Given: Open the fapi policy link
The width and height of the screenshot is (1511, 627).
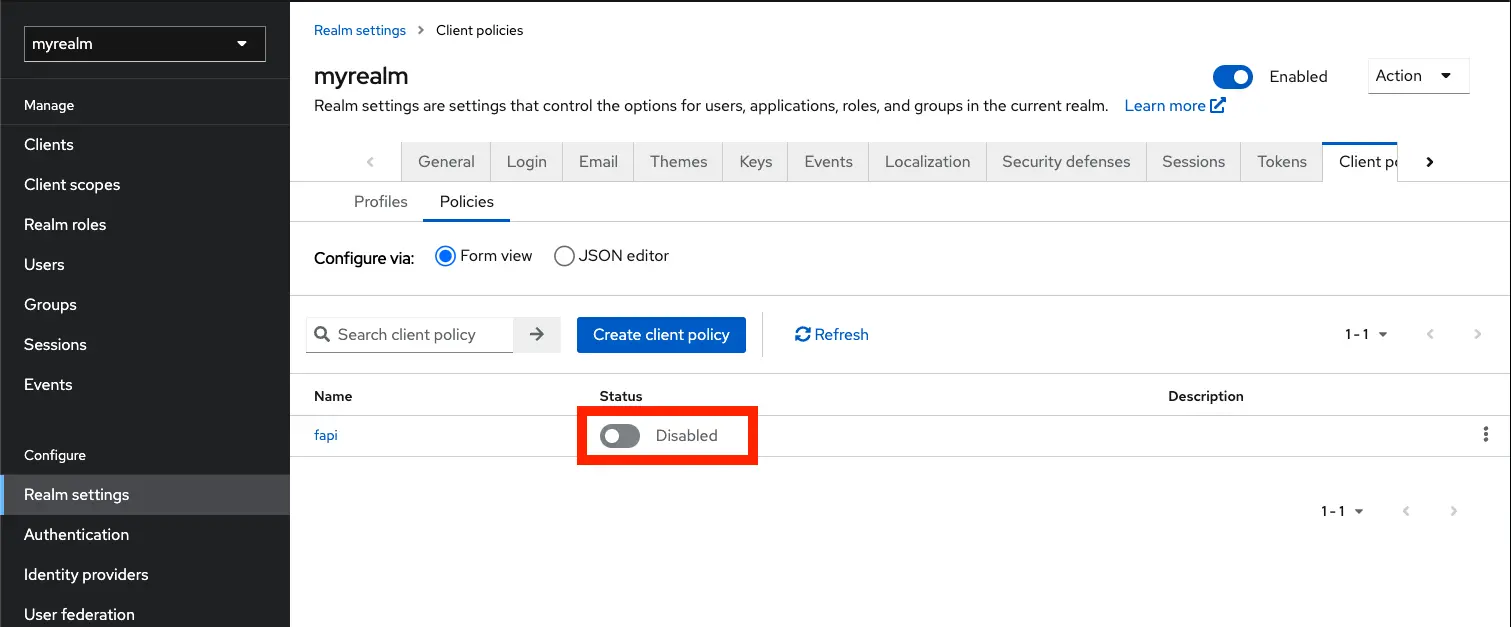Looking at the screenshot, I should 326,435.
